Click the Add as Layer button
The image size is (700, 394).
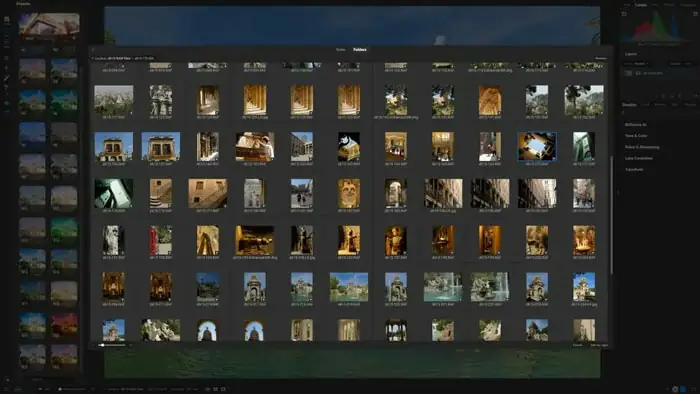tap(599, 345)
